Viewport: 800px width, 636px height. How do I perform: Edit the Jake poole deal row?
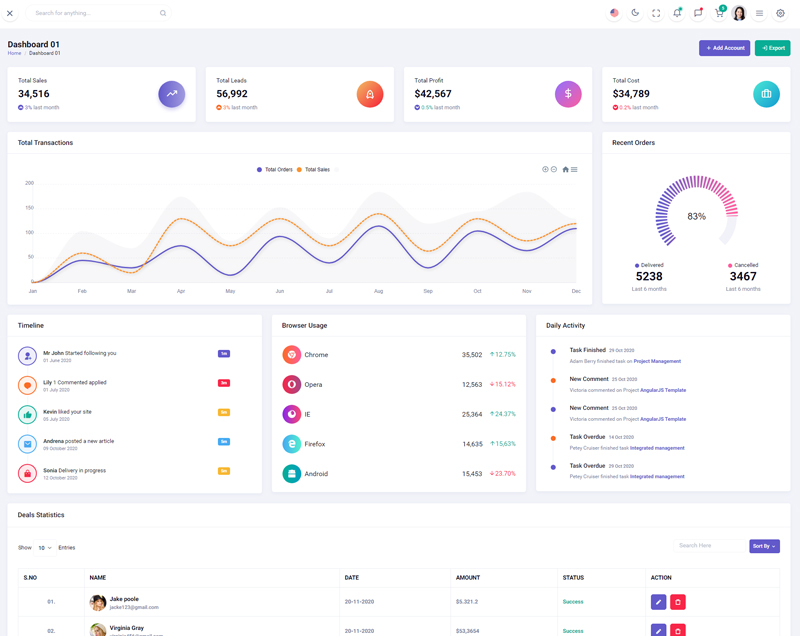tap(658, 602)
